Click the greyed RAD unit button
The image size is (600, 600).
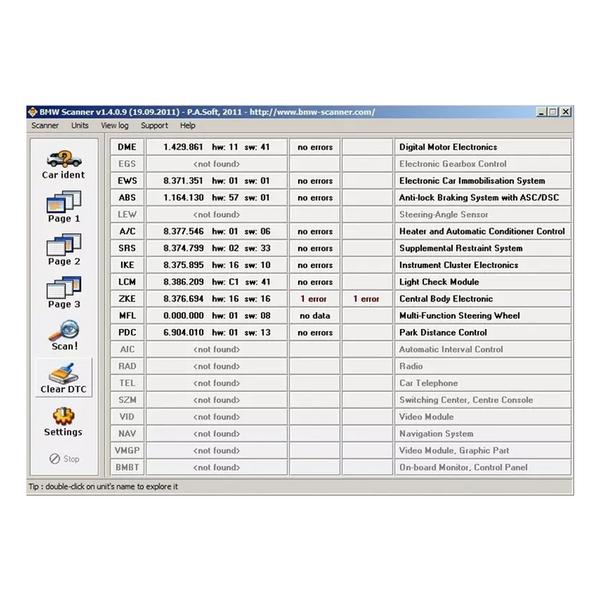click(x=127, y=366)
